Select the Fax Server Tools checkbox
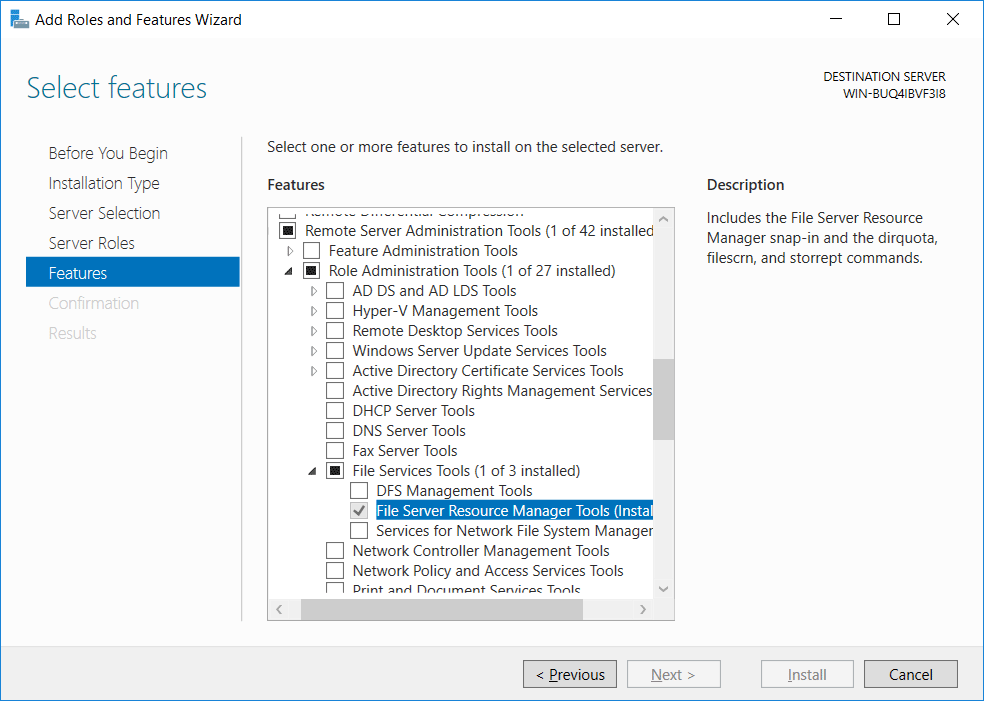Screen dimensions: 984x701 coord(335,451)
